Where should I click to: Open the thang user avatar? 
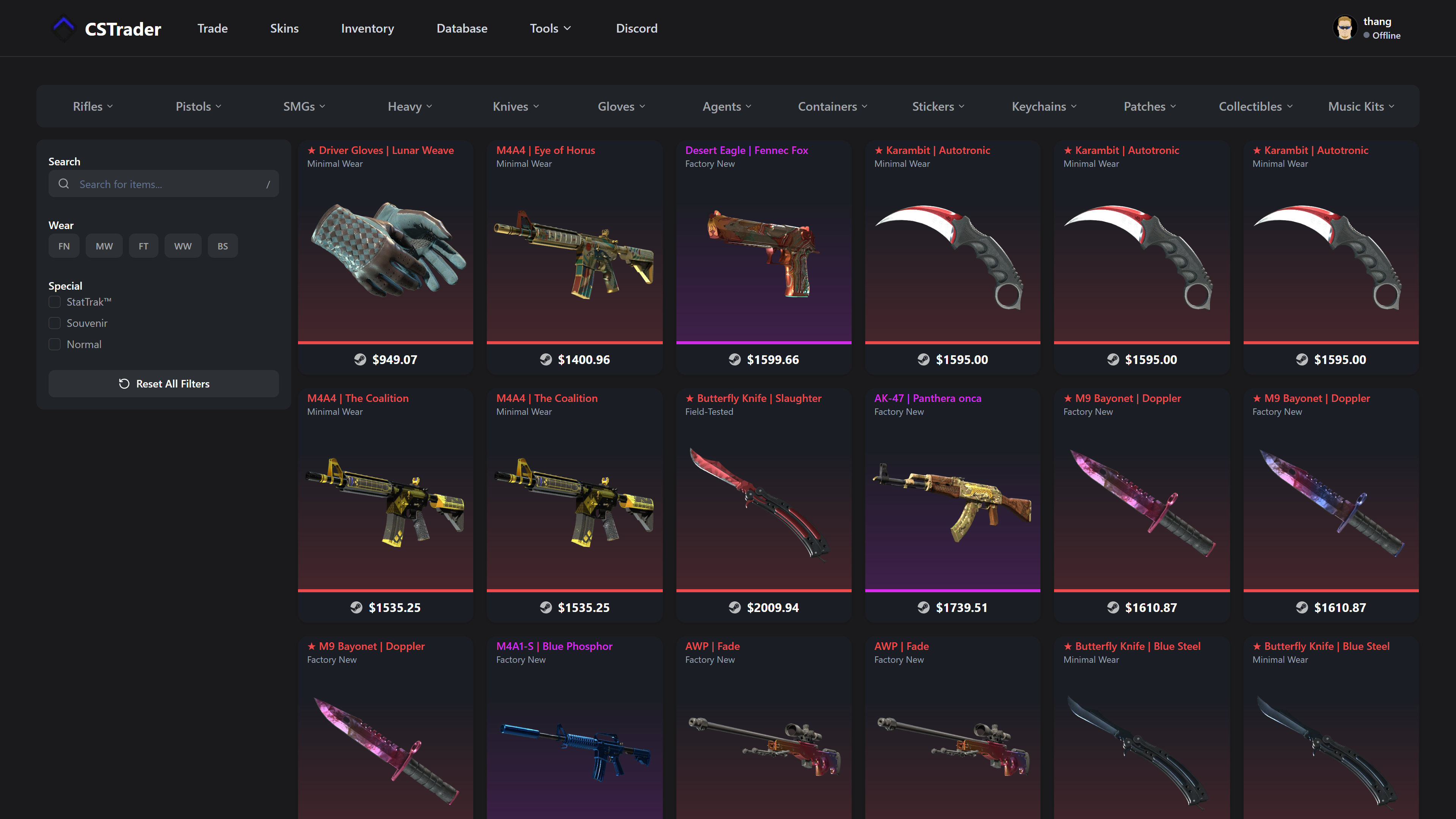click(1345, 28)
